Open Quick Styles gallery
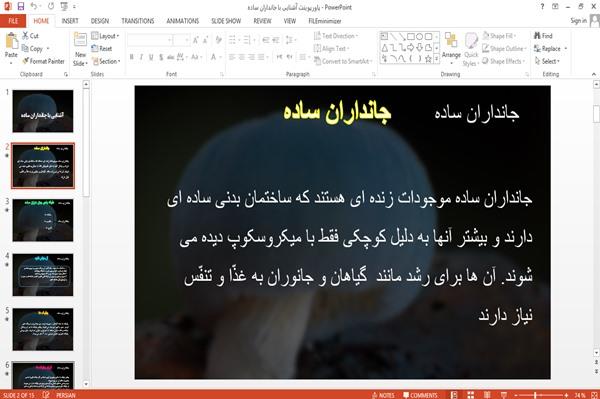600x399 pixels. coord(471,50)
